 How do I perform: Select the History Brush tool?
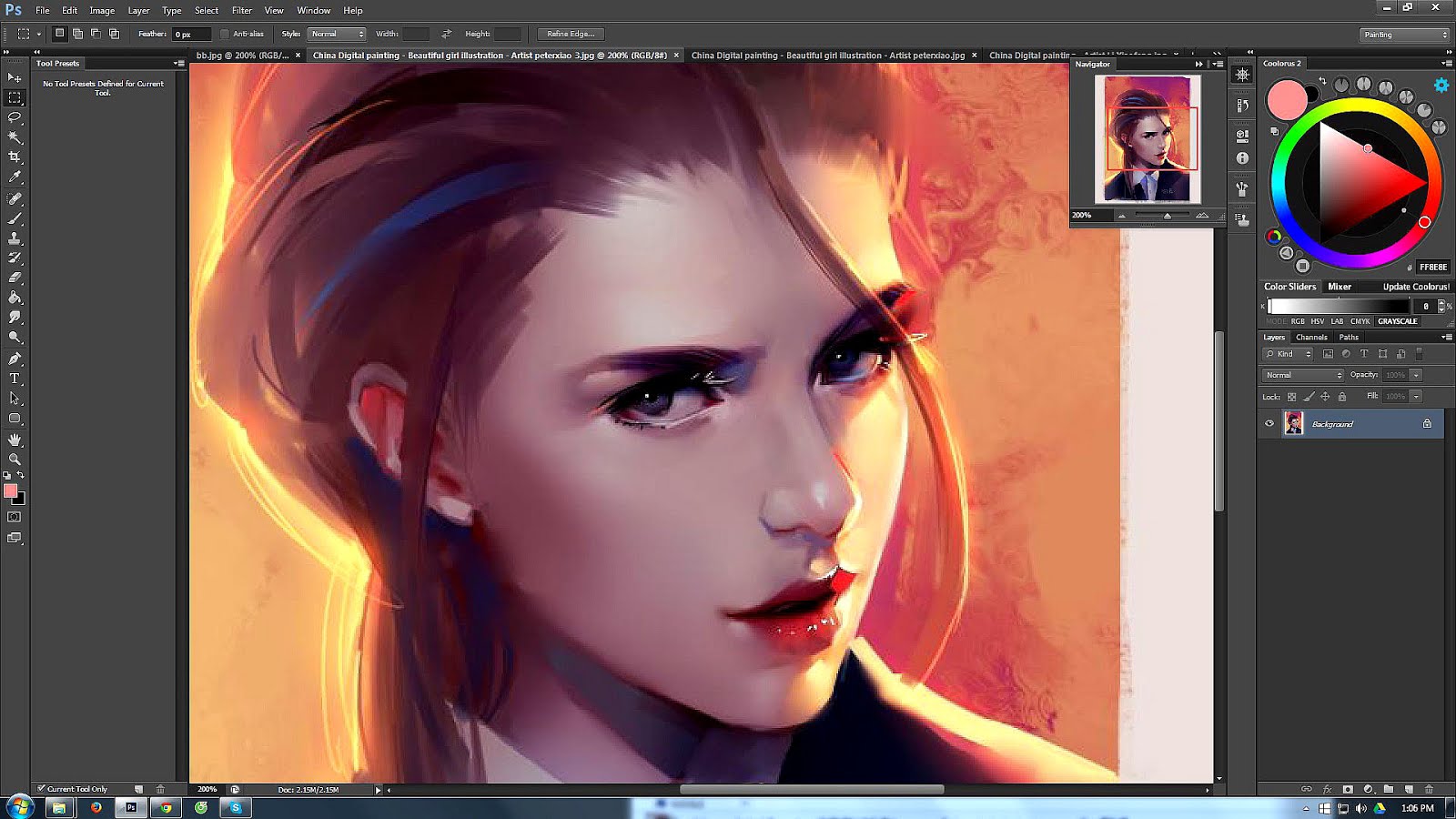[15, 258]
